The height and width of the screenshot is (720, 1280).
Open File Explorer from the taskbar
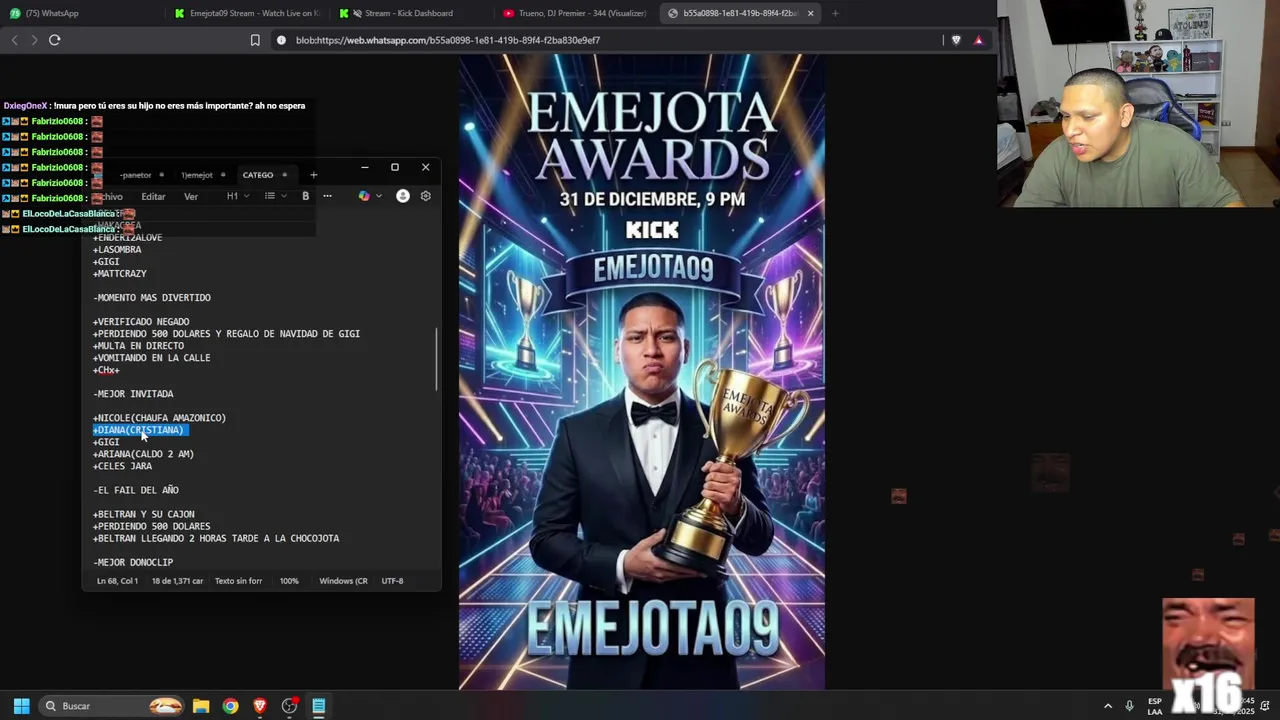(x=201, y=706)
